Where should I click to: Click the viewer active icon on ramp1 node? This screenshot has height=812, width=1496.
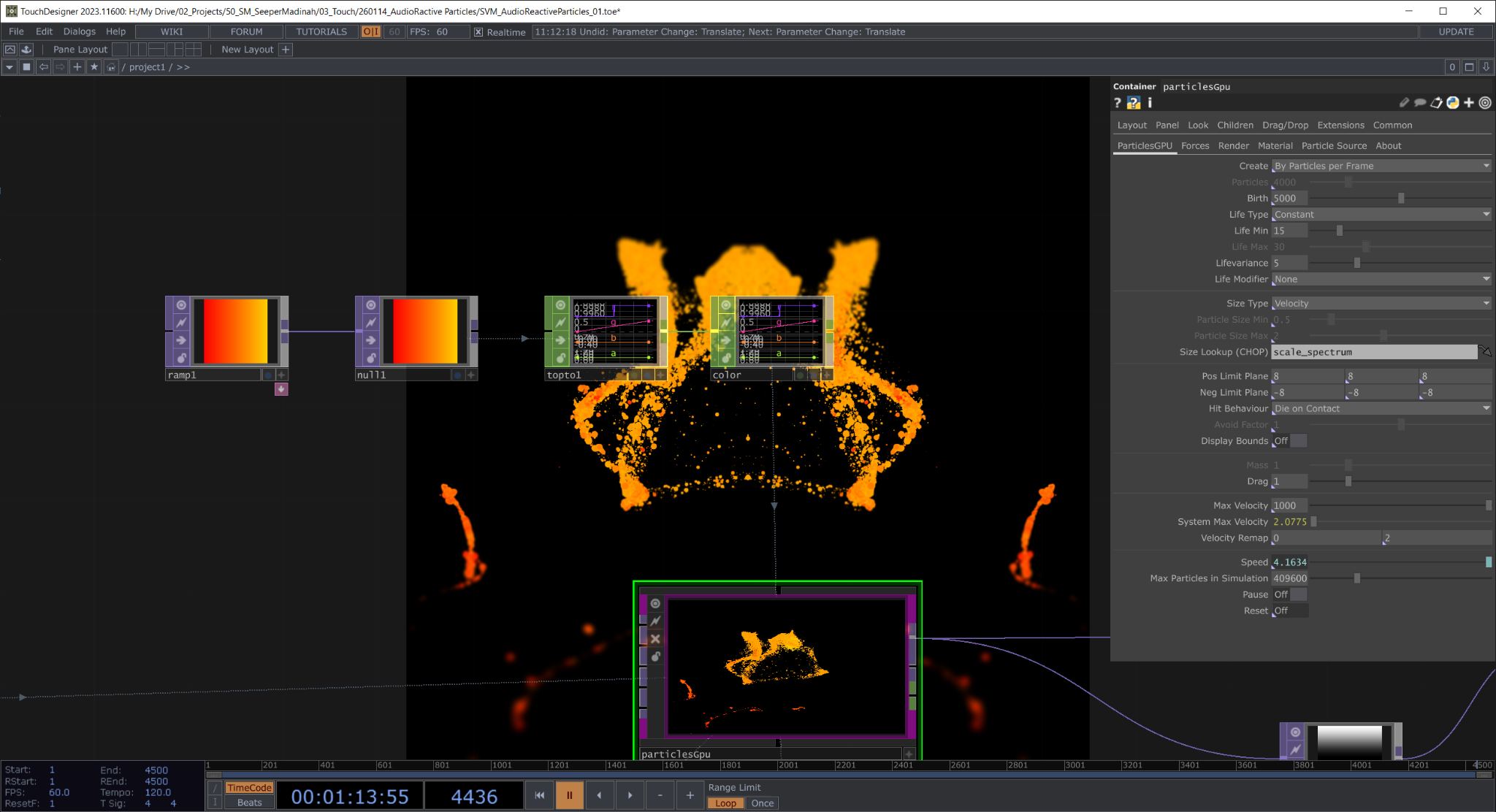[181, 304]
